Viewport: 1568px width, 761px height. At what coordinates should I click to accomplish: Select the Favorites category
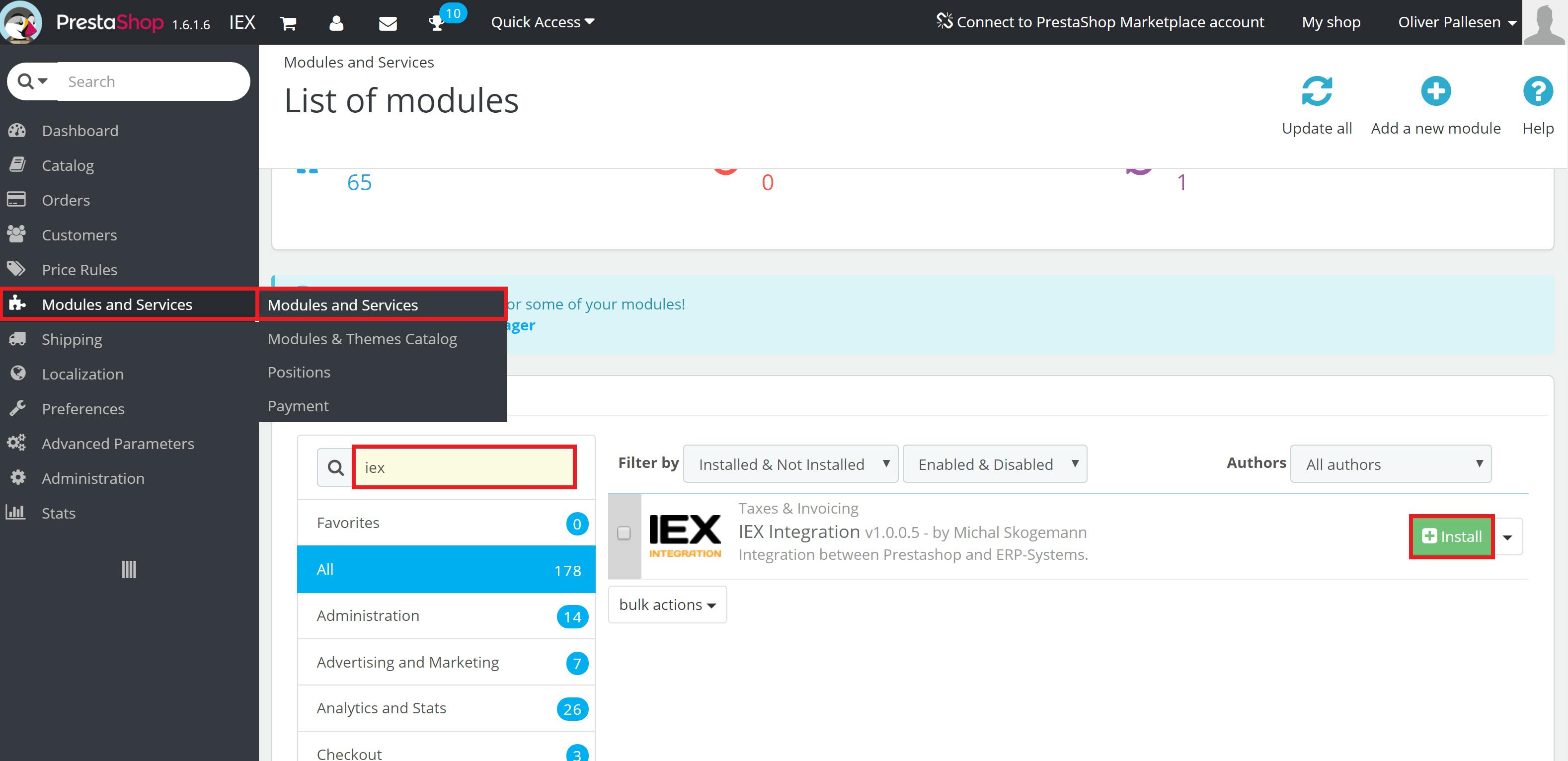click(x=446, y=523)
